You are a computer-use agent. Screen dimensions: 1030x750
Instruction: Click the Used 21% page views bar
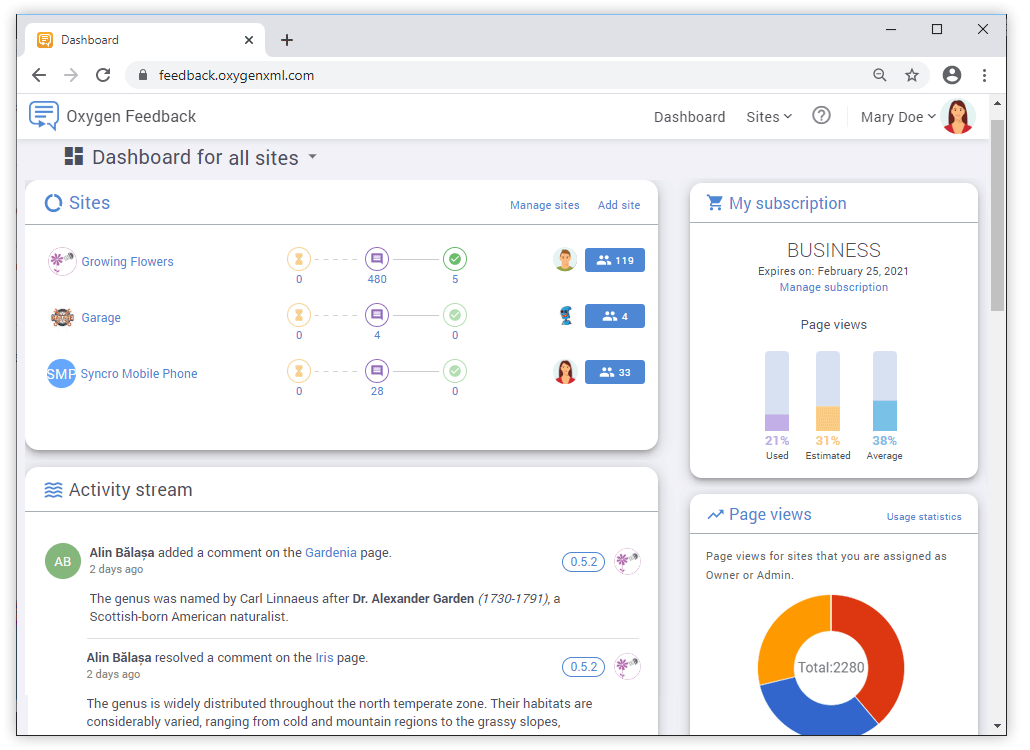[x=776, y=391]
